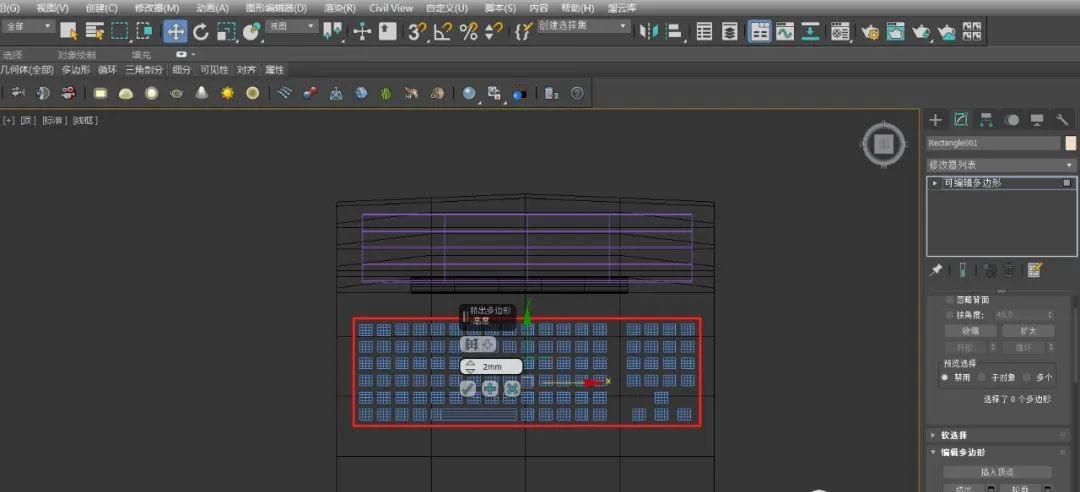Select the 子对象 preview selection radio
Viewport: 1080px width, 492px height.
point(982,378)
